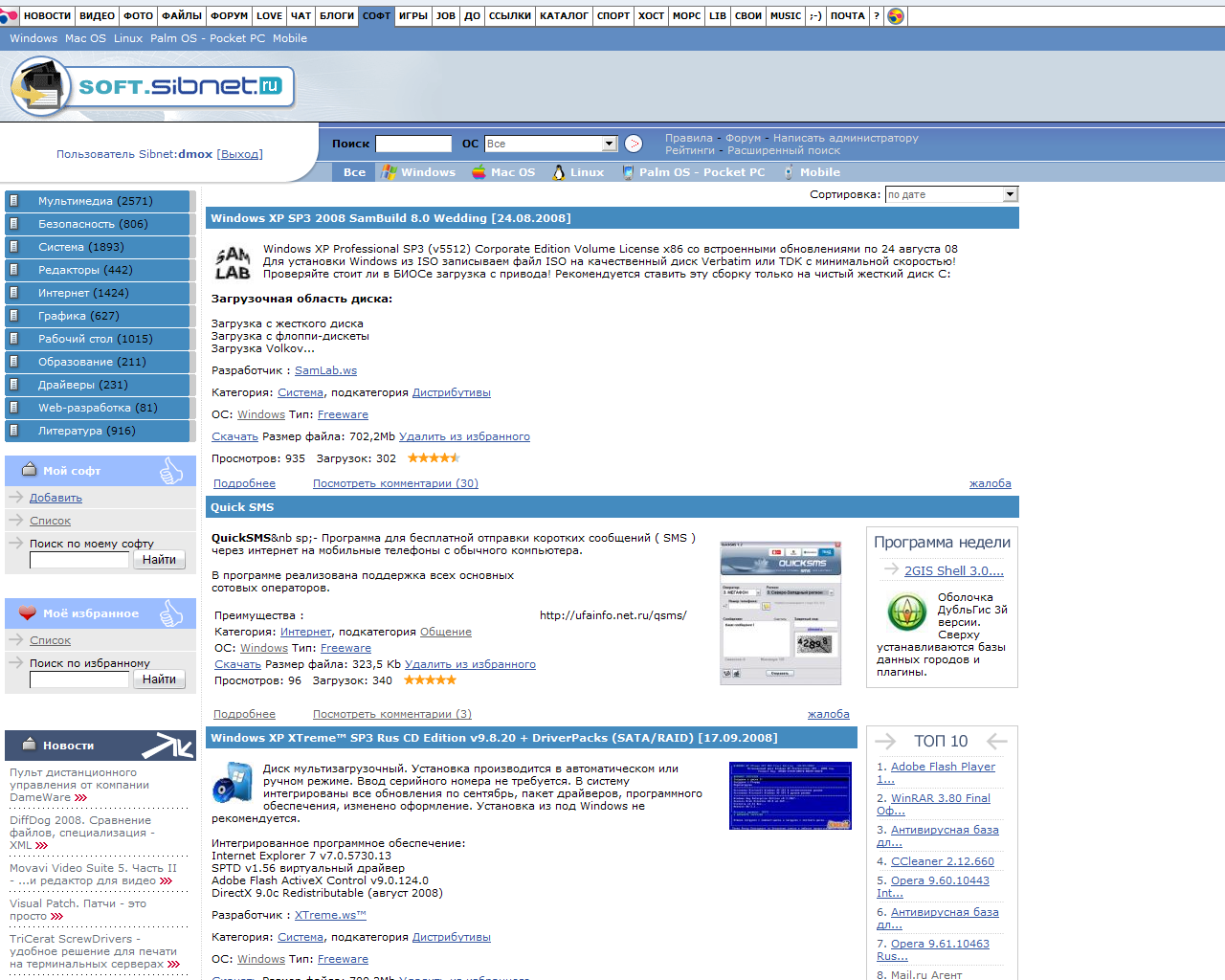The height and width of the screenshot is (980, 1225).
Task: Click the 2GIS Shell program icon
Action: coord(906,612)
